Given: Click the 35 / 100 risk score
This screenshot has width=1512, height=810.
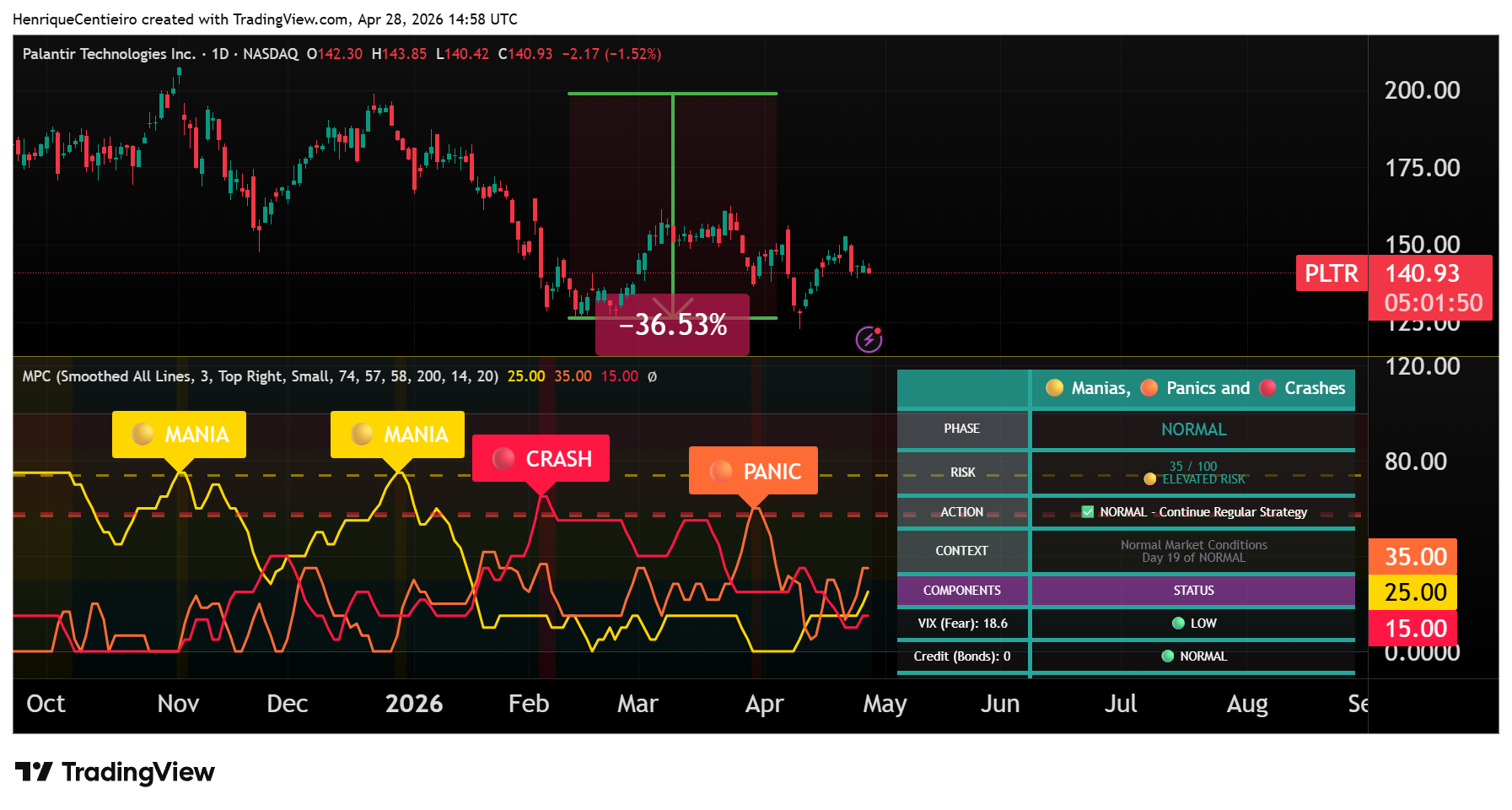Looking at the screenshot, I should coord(1193,467).
